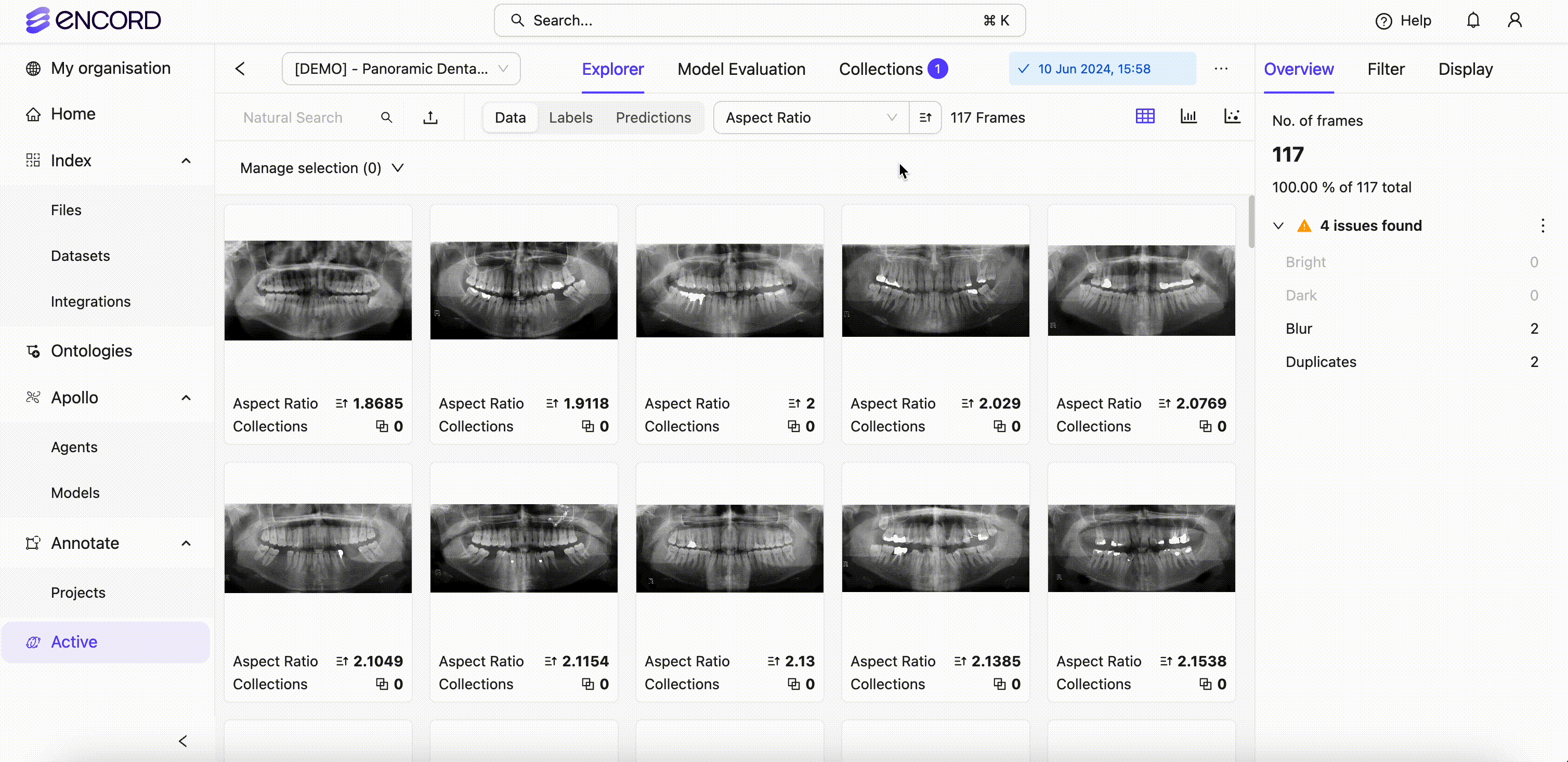Screen dimensions: 1568x762
Task: Click the Home sidebar icon
Action: (x=33, y=114)
